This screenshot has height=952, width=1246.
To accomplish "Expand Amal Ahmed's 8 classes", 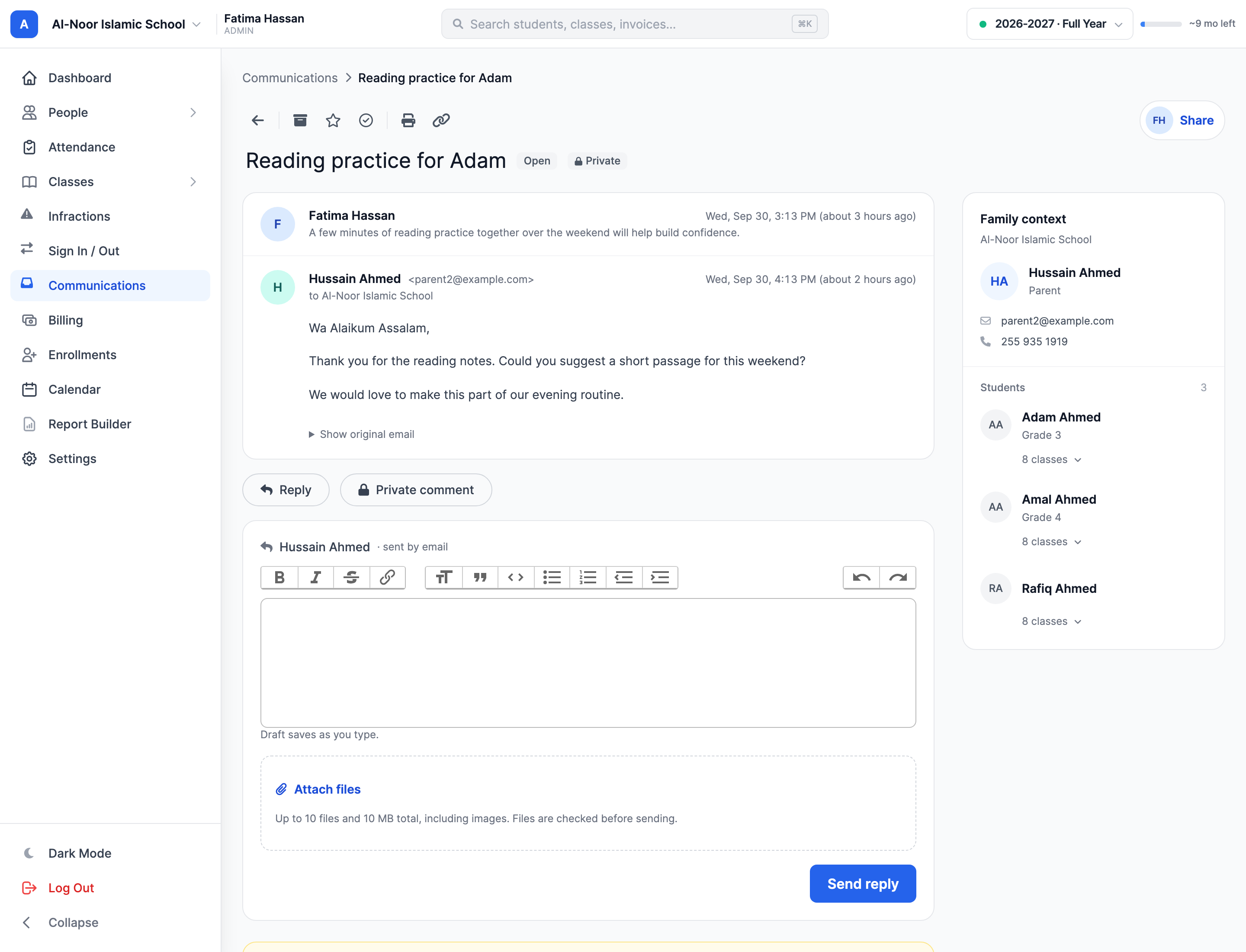I will (1052, 542).
